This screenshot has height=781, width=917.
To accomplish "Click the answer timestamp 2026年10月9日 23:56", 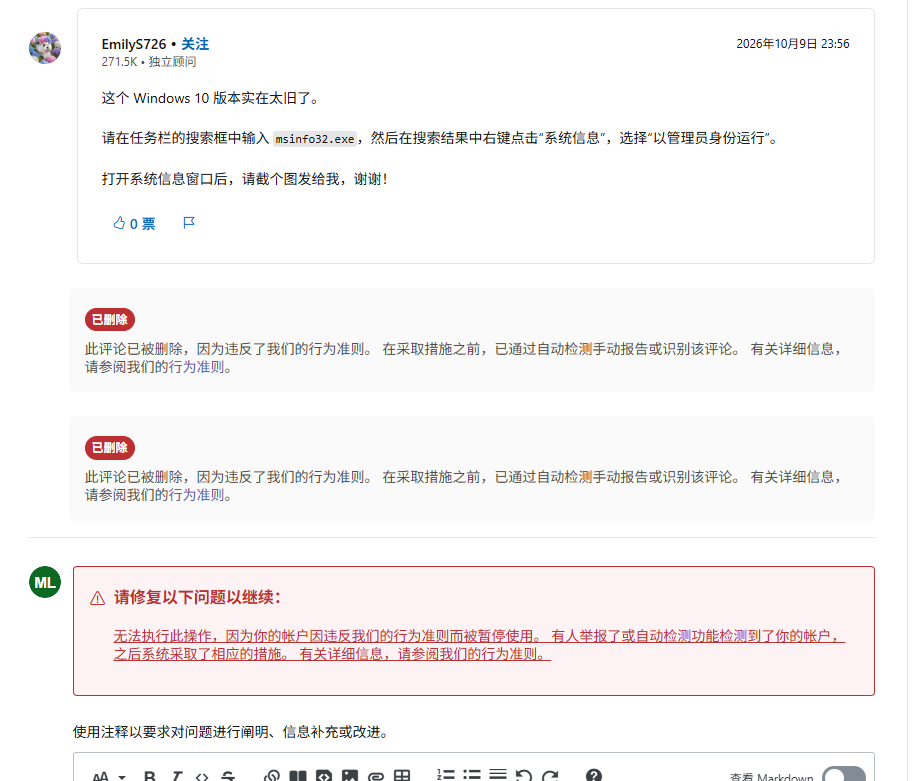I will click(792, 44).
